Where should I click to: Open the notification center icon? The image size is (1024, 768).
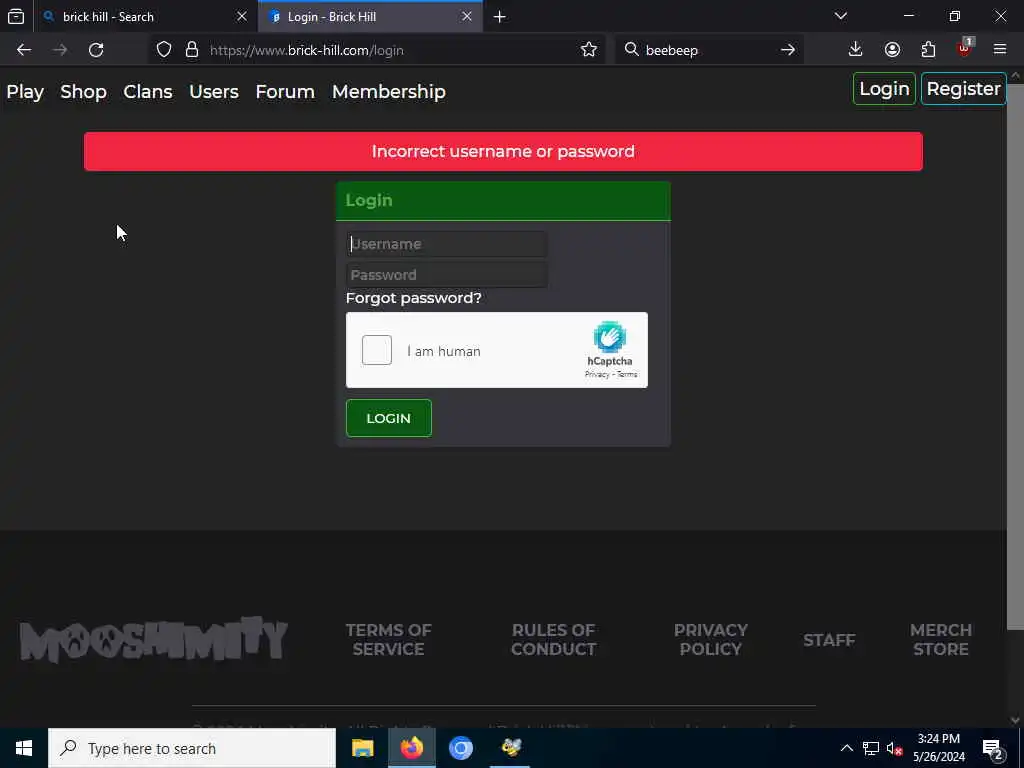coord(993,749)
